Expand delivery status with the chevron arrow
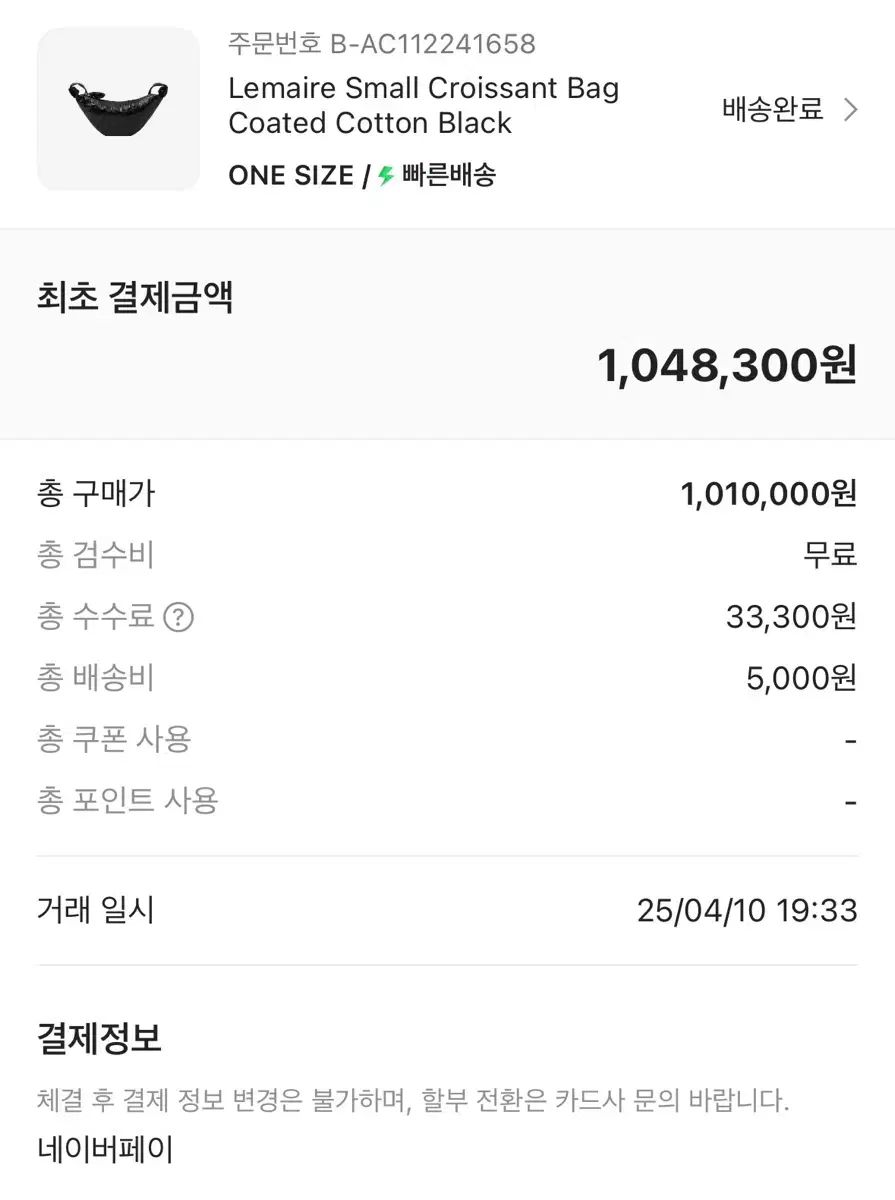The width and height of the screenshot is (895, 1200). (851, 109)
